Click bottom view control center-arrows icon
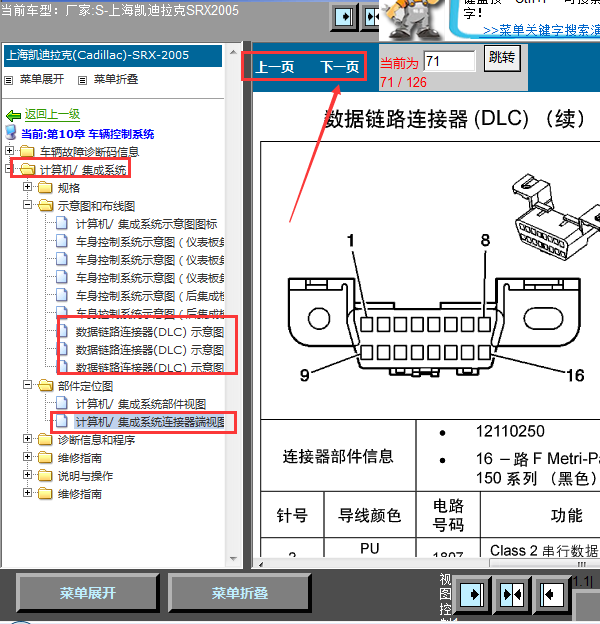Screen dimensions: 600x624 click(x=512, y=595)
